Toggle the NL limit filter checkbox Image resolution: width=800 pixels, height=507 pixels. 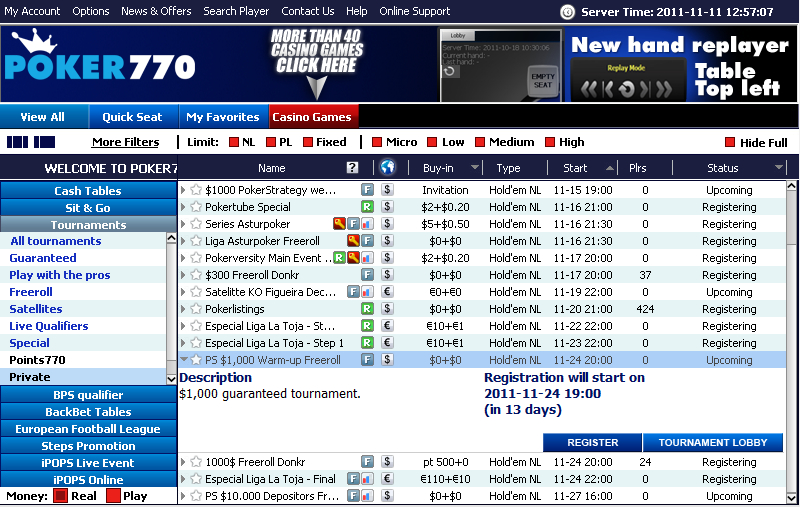tap(234, 142)
